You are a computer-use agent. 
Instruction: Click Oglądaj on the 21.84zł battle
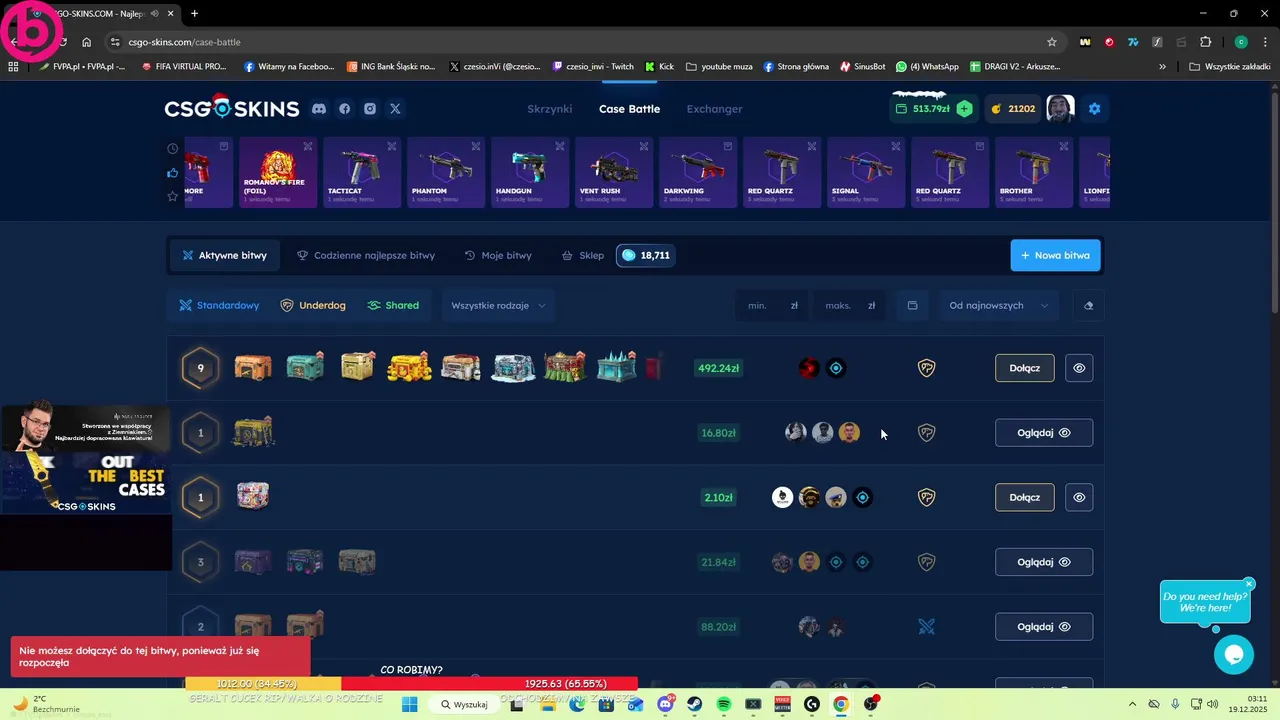point(1044,562)
